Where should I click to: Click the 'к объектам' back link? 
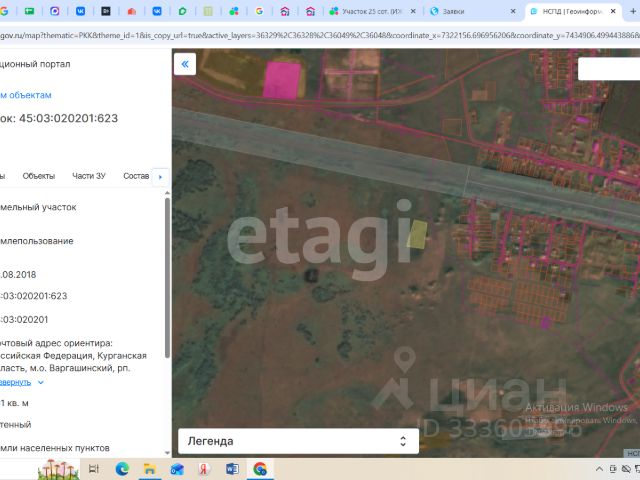click(26, 95)
